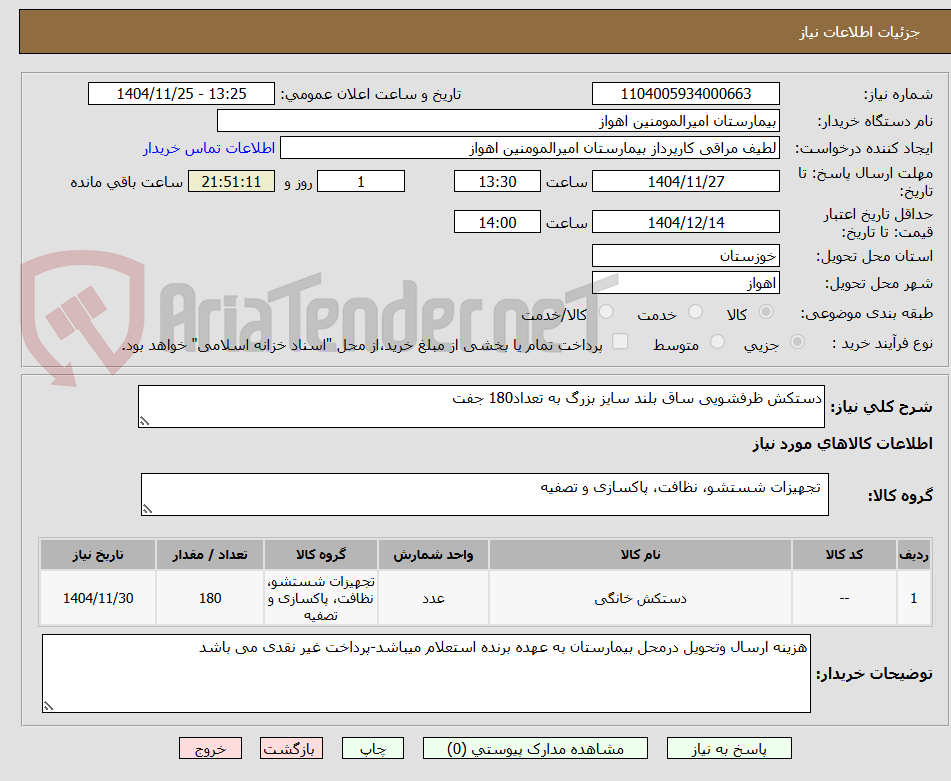Click the واحد شمارش column header
Image resolution: width=951 pixels, height=781 pixels.
(x=433, y=555)
